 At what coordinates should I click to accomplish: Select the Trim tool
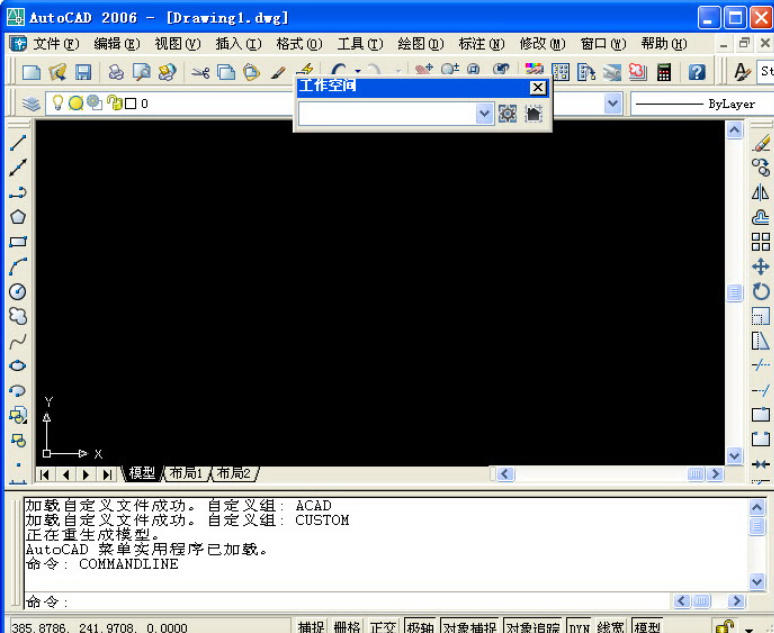tap(761, 366)
